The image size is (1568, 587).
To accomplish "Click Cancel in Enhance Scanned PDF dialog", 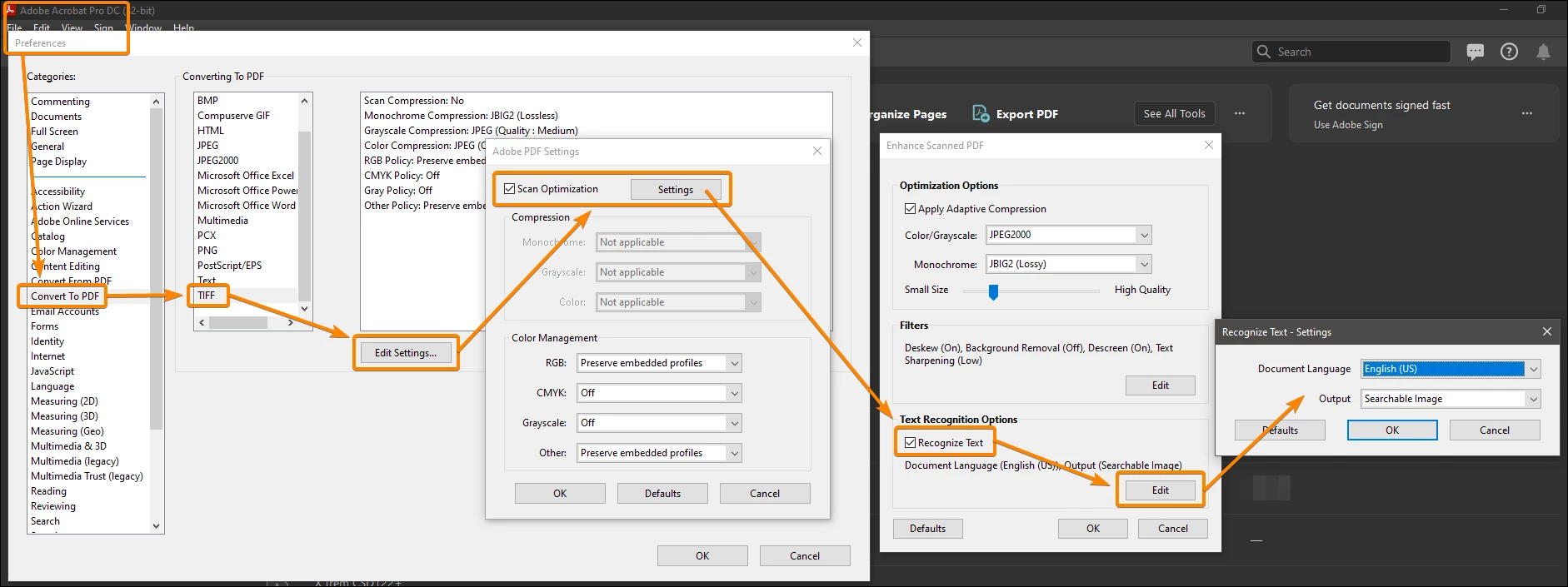I will pos(1172,529).
